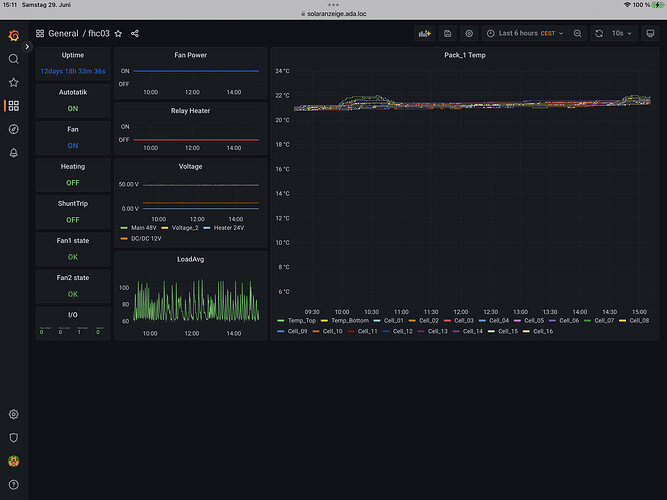The image size is (667, 500).
Task: Open the search dashboards icon
Action: [14, 59]
